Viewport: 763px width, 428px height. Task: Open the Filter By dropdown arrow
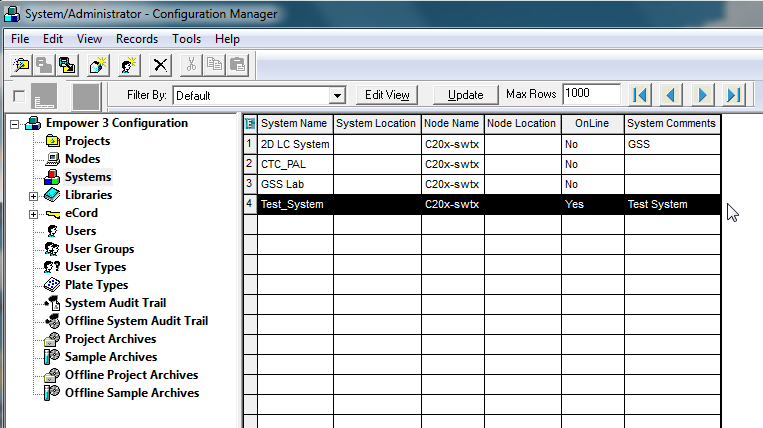click(337, 96)
